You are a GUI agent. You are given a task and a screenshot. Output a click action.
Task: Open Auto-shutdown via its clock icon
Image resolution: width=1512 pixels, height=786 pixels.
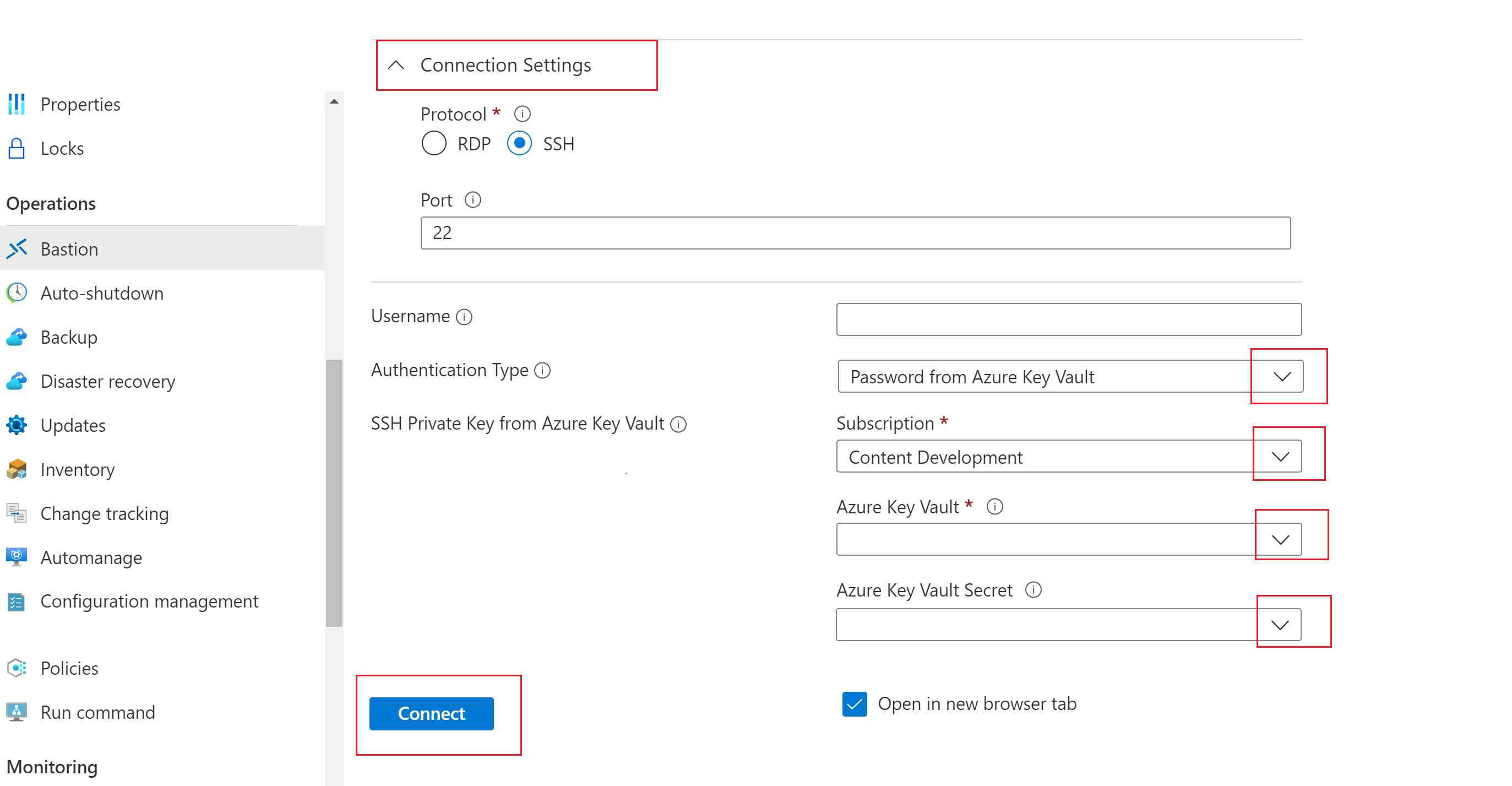[x=17, y=293]
